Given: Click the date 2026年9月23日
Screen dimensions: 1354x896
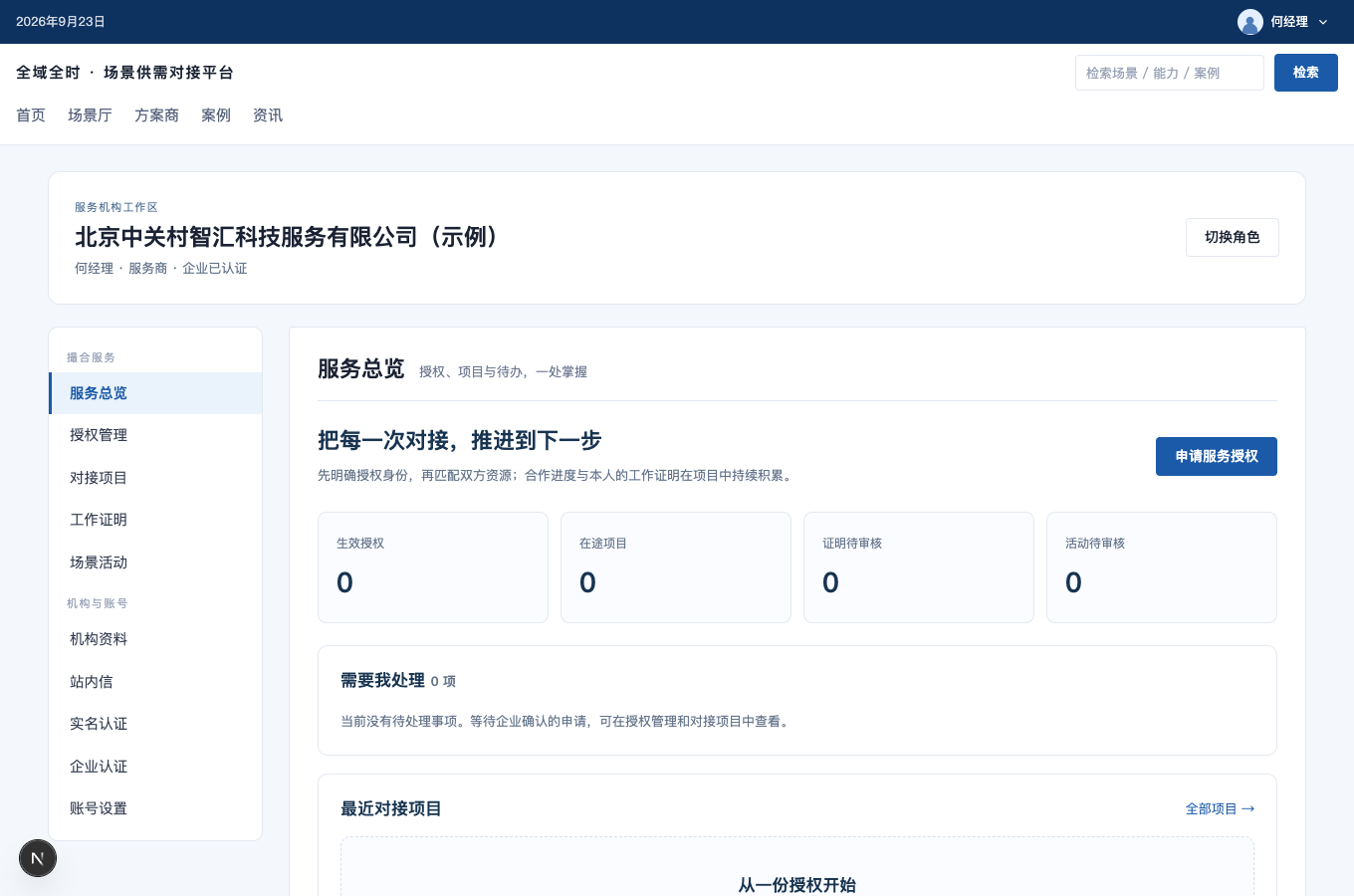Looking at the screenshot, I should click(61, 22).
